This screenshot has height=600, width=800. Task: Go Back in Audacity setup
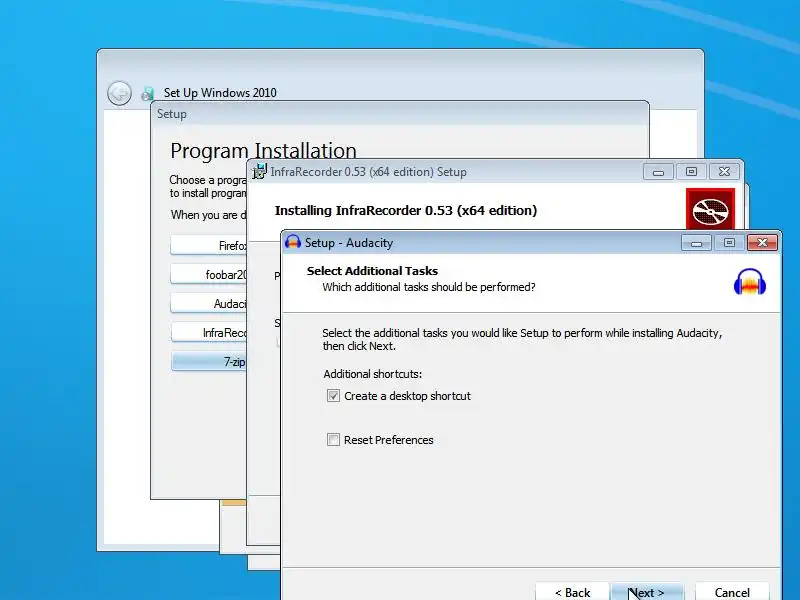coord(572,592)
